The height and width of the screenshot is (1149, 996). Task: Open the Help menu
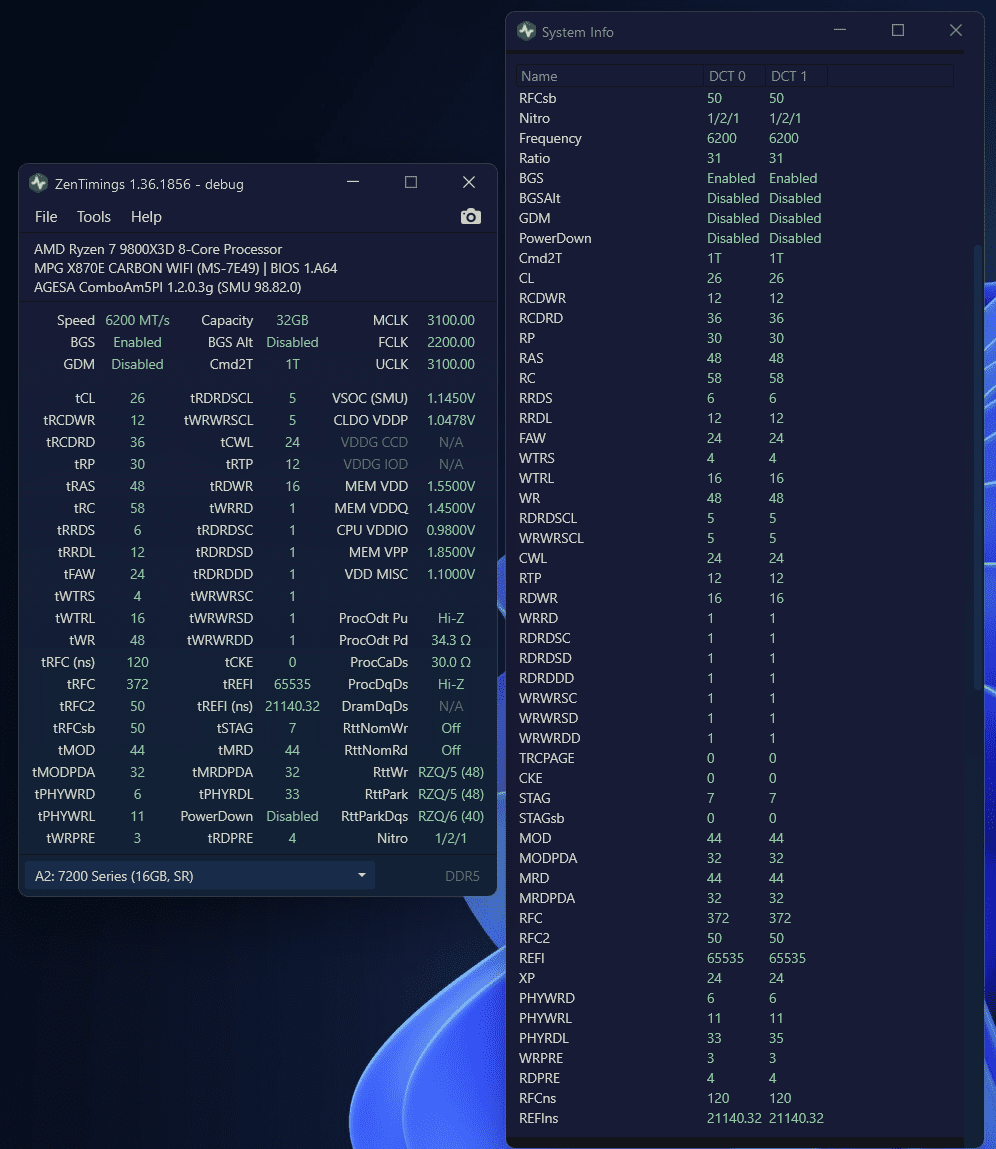(x=146, y=217)
